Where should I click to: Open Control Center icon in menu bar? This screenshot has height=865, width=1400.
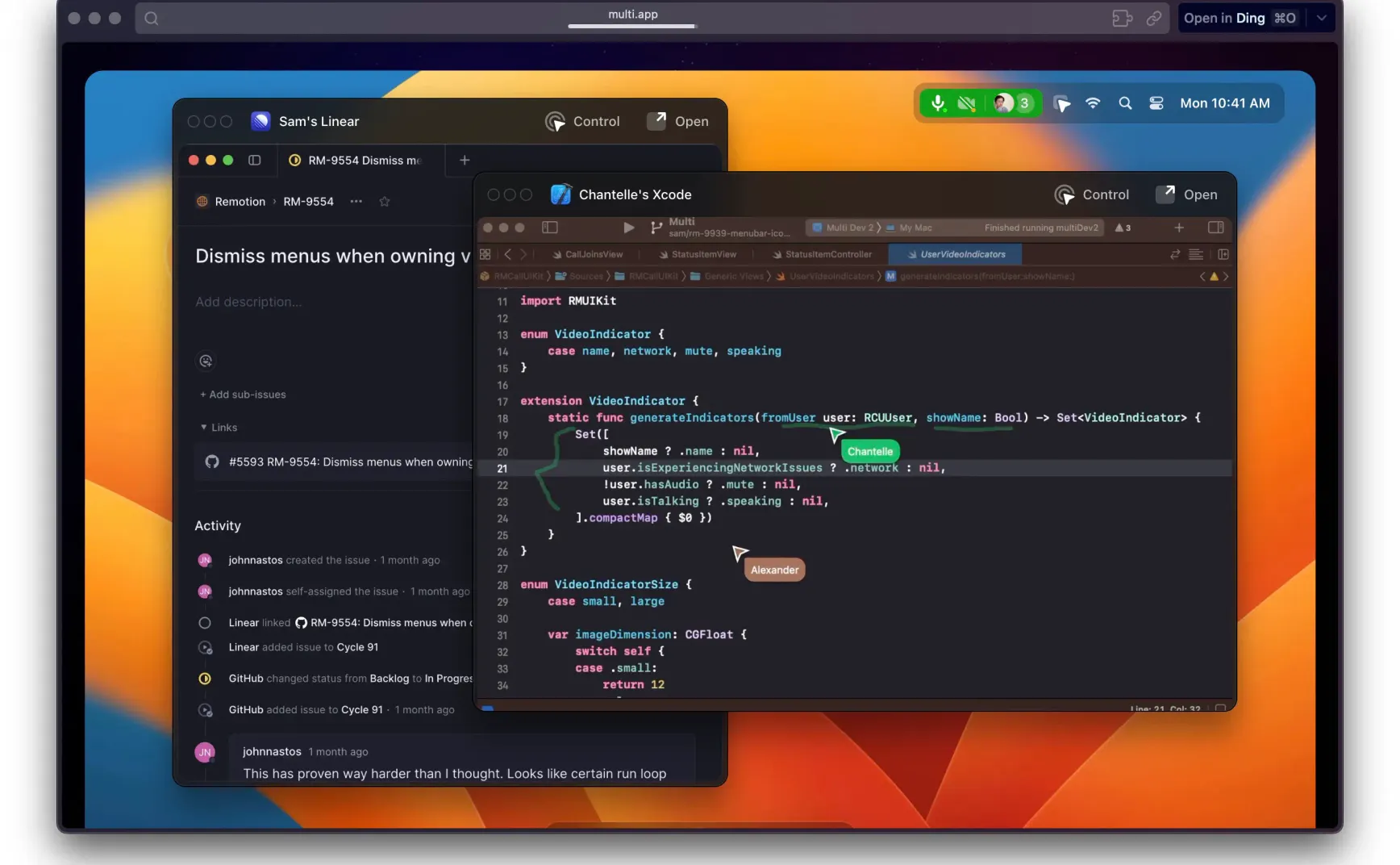point(1156,103)
